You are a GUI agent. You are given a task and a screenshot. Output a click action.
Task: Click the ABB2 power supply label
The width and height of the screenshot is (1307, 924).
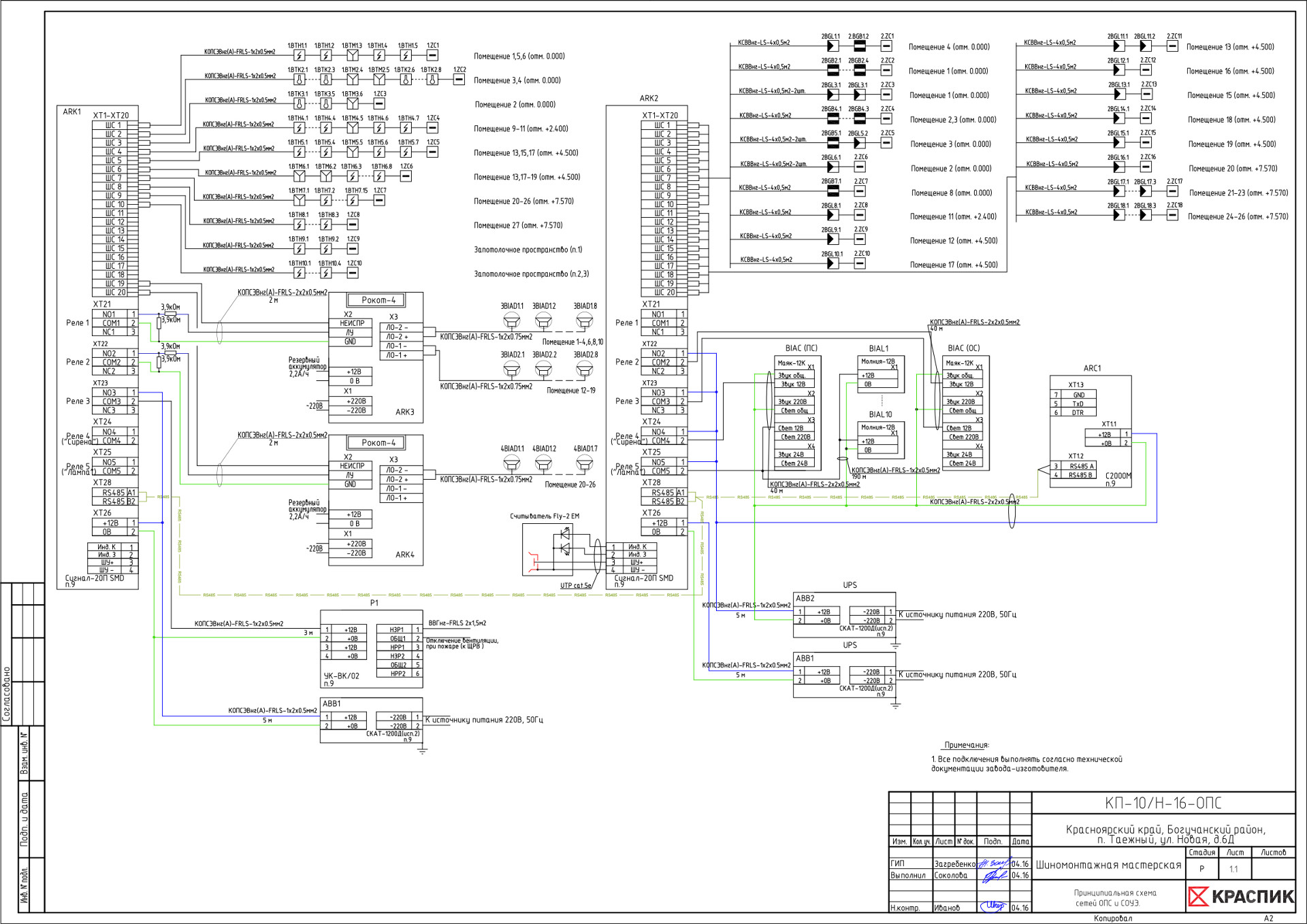pos(805,599)
